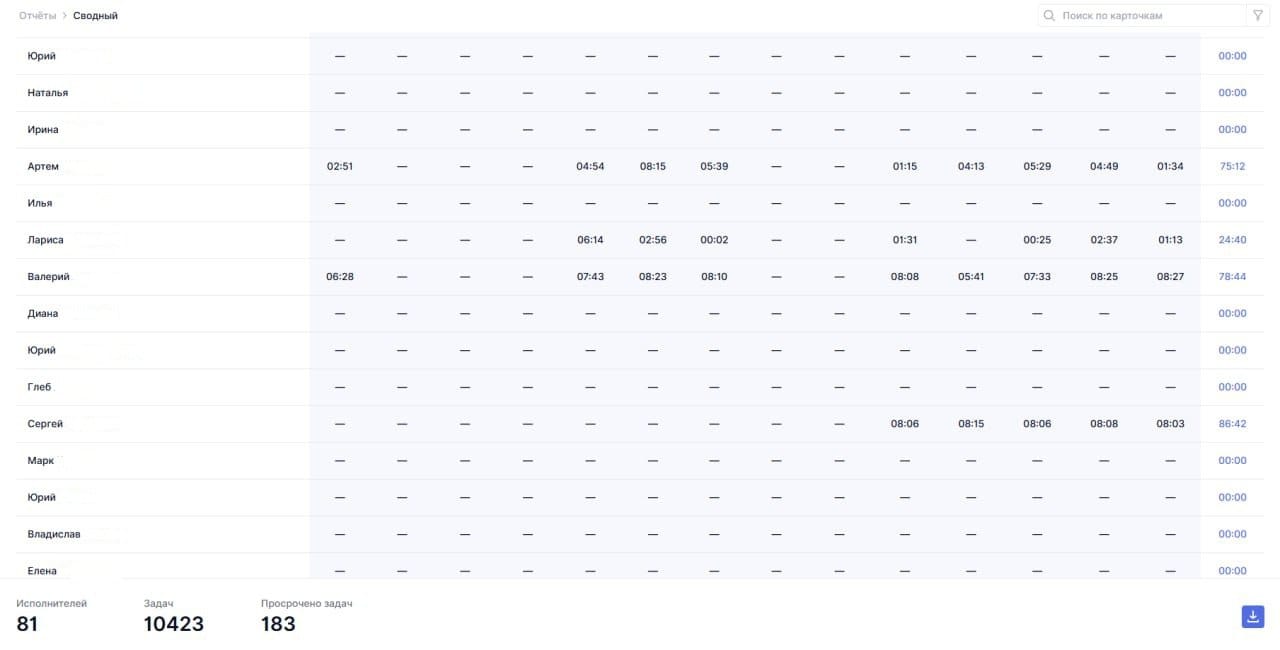Screen dimensions: 1280x650
Task: Select Владислав in the name column
Action: (54, 534)
